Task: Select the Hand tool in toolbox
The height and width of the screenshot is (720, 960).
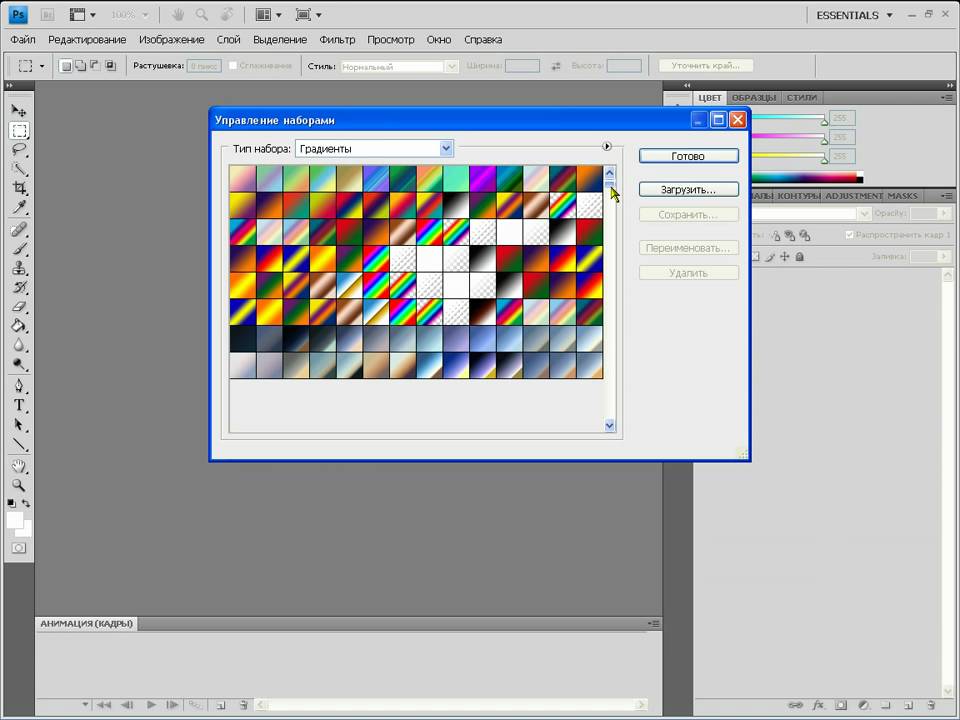Action: (x=19, y=465)
